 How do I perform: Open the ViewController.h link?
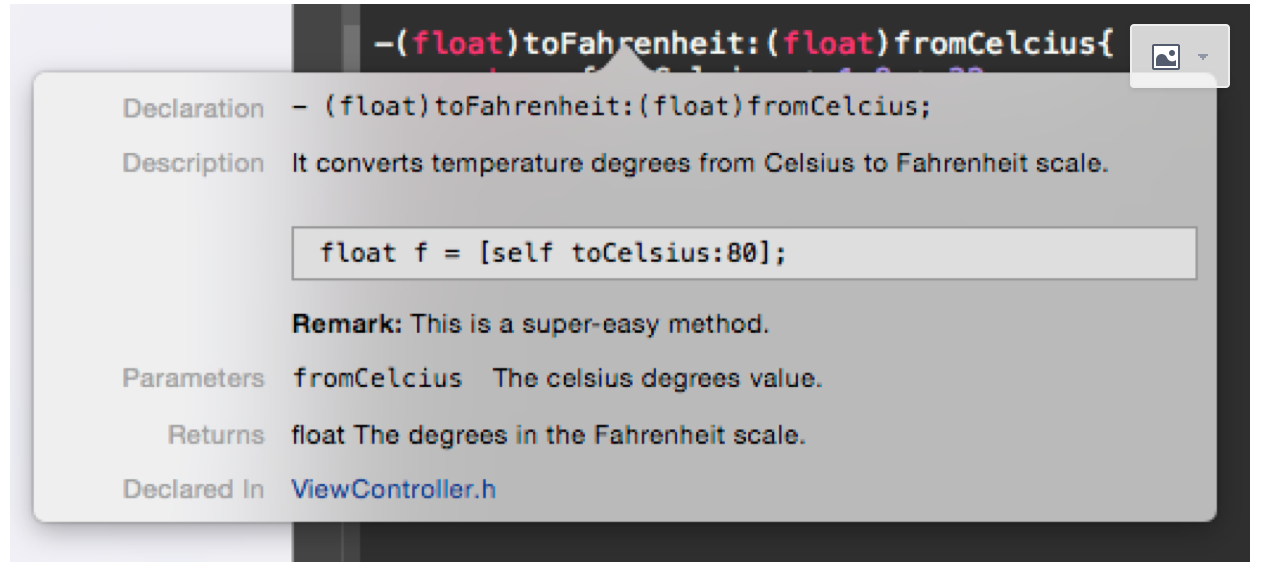click(393, 489)
